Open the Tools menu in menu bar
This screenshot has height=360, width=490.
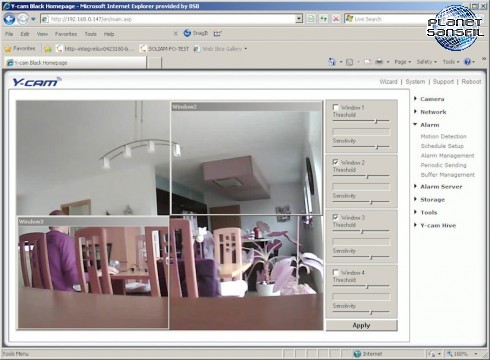coord(90,34)
